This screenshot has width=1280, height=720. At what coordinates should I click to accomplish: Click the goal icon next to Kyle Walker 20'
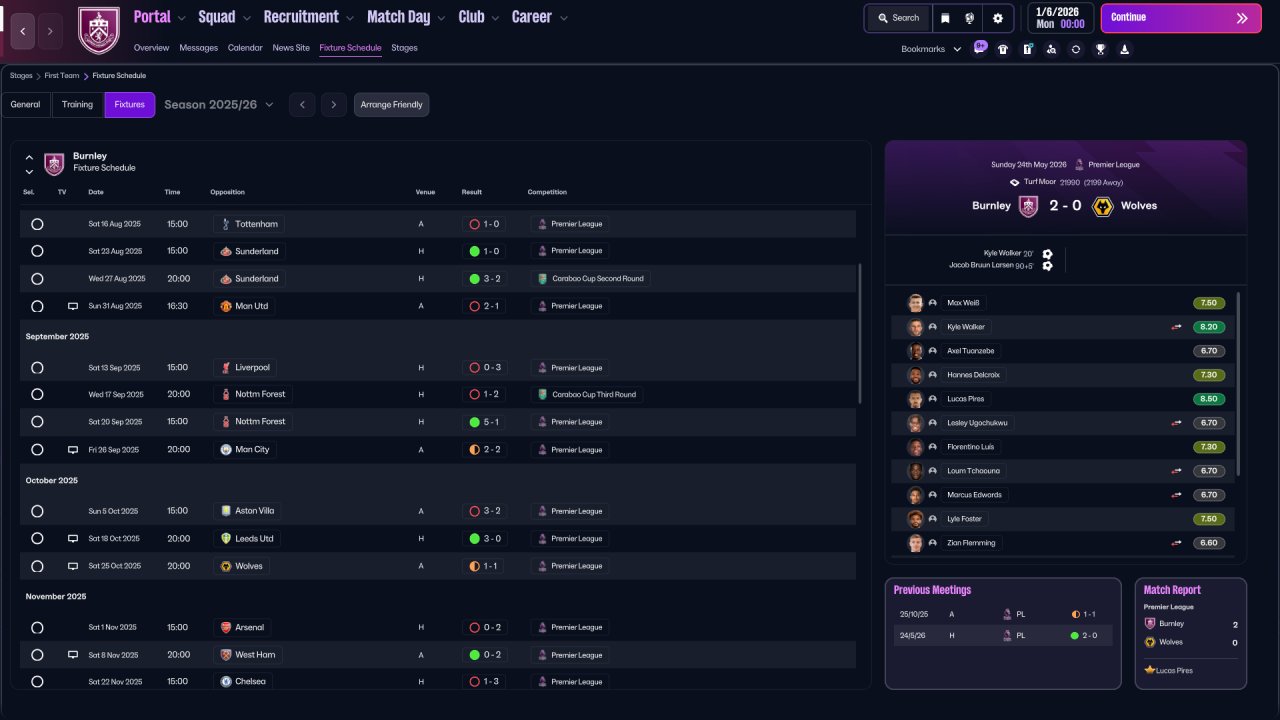(x=1047, y=254)
